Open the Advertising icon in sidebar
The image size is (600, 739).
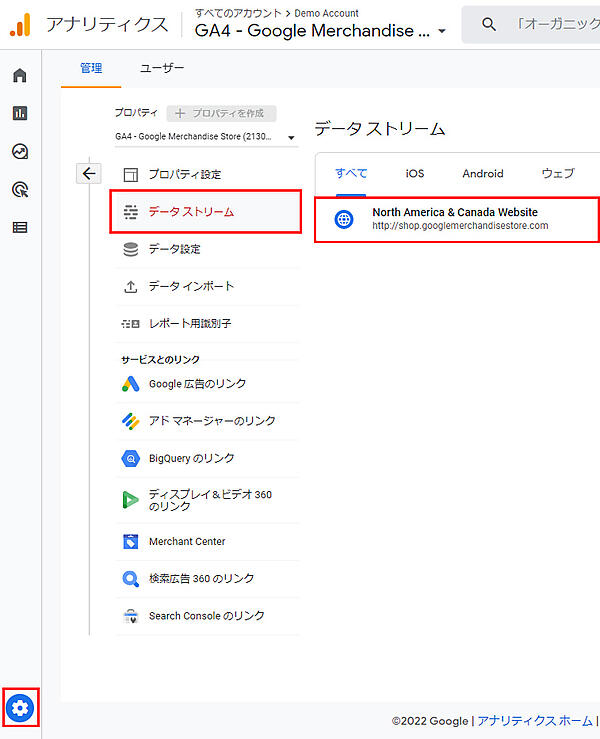(x=20, y=190)
